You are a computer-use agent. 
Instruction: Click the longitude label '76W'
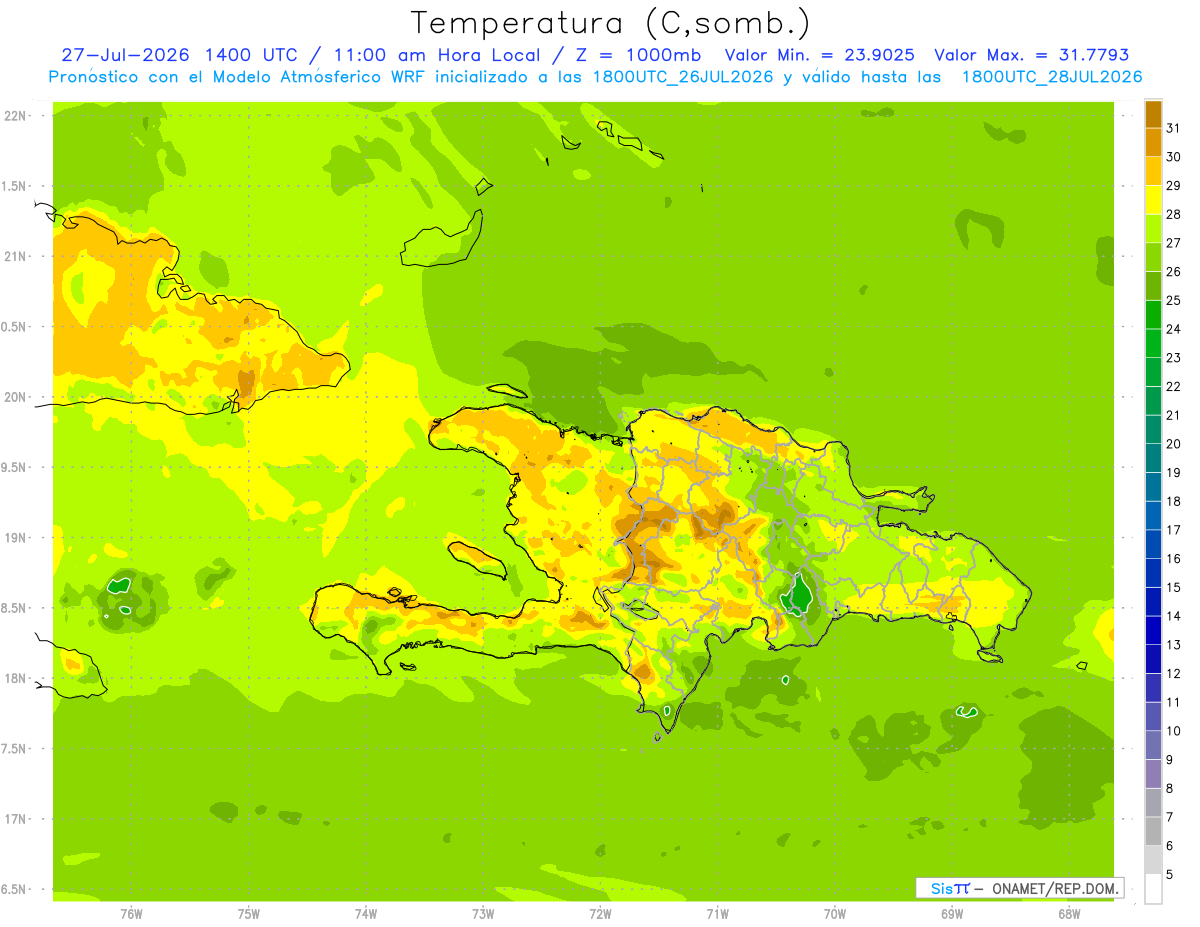[x=131, y=915]
